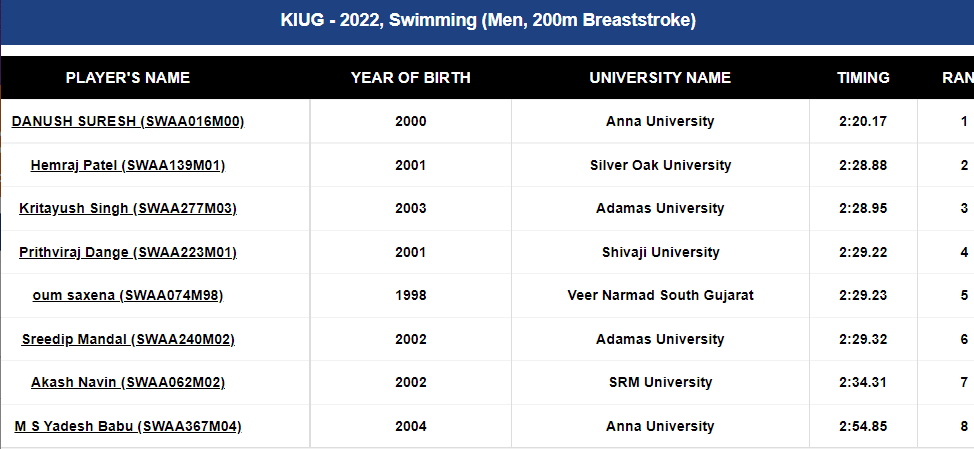Select the Silver Oak University cell
The width and height of the screenshot is (974, 449).
click(660, 165)
